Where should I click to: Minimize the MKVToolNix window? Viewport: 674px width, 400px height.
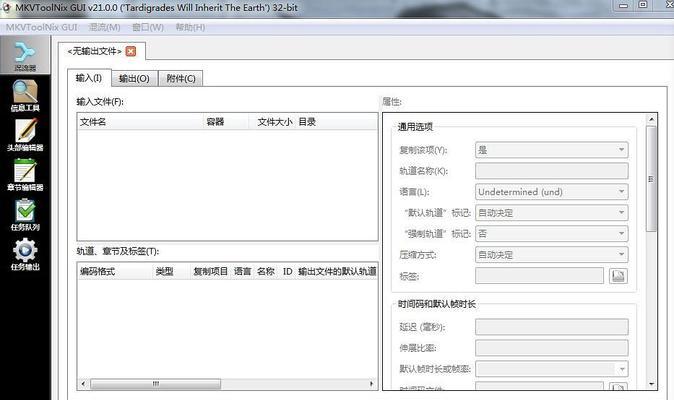click(623, 5)
